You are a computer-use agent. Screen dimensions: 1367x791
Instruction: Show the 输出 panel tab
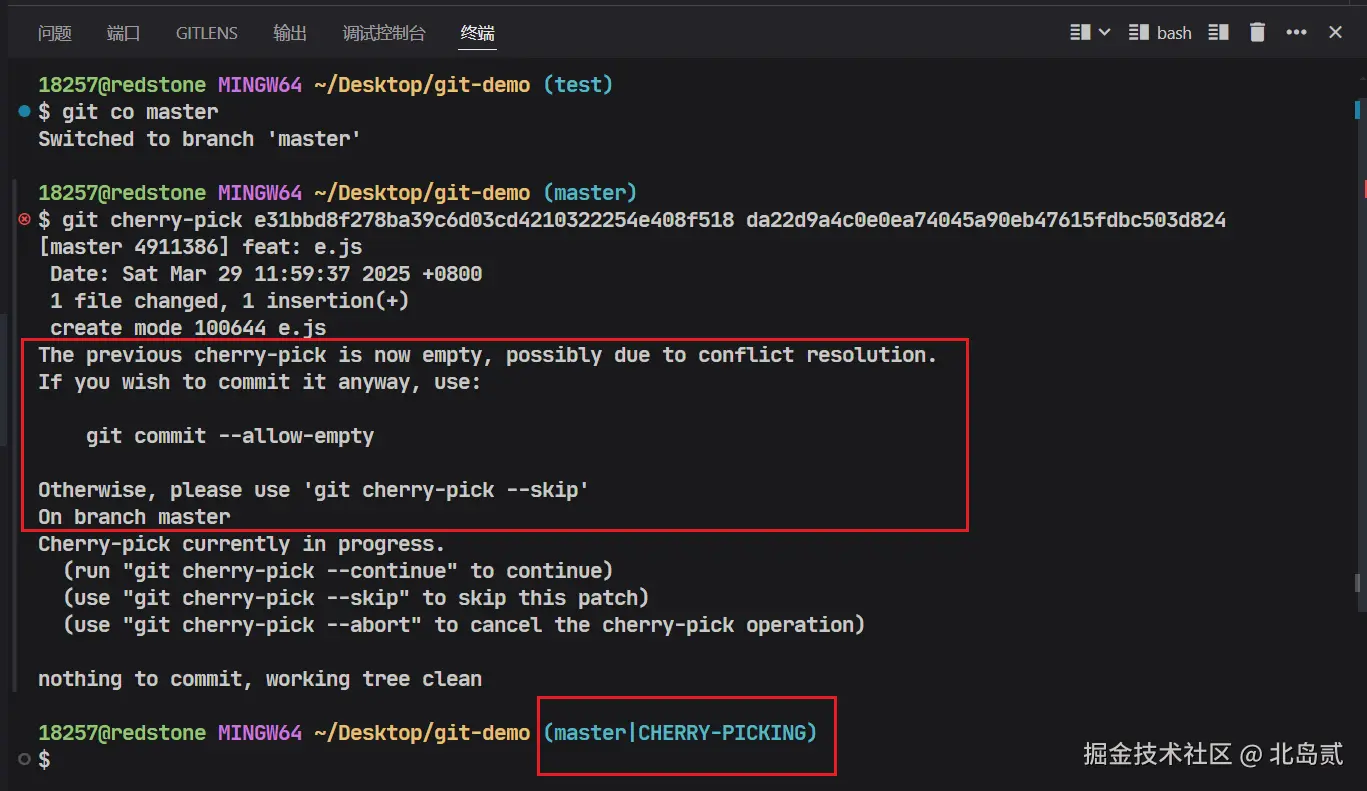pyautogui.click(x=290, y=33)
